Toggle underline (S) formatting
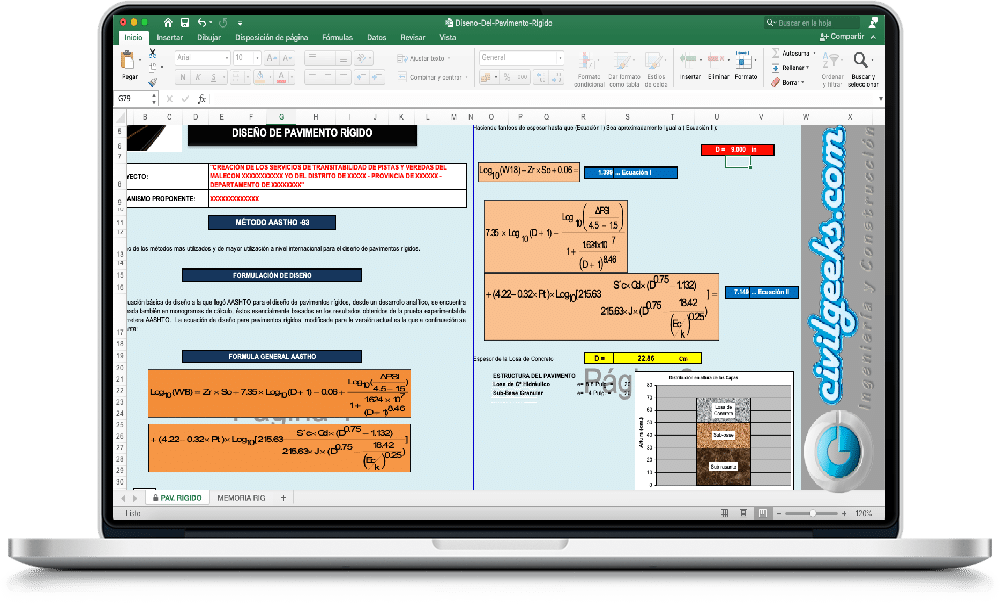The image size is (1000, 604). click(x=213, y=77)
